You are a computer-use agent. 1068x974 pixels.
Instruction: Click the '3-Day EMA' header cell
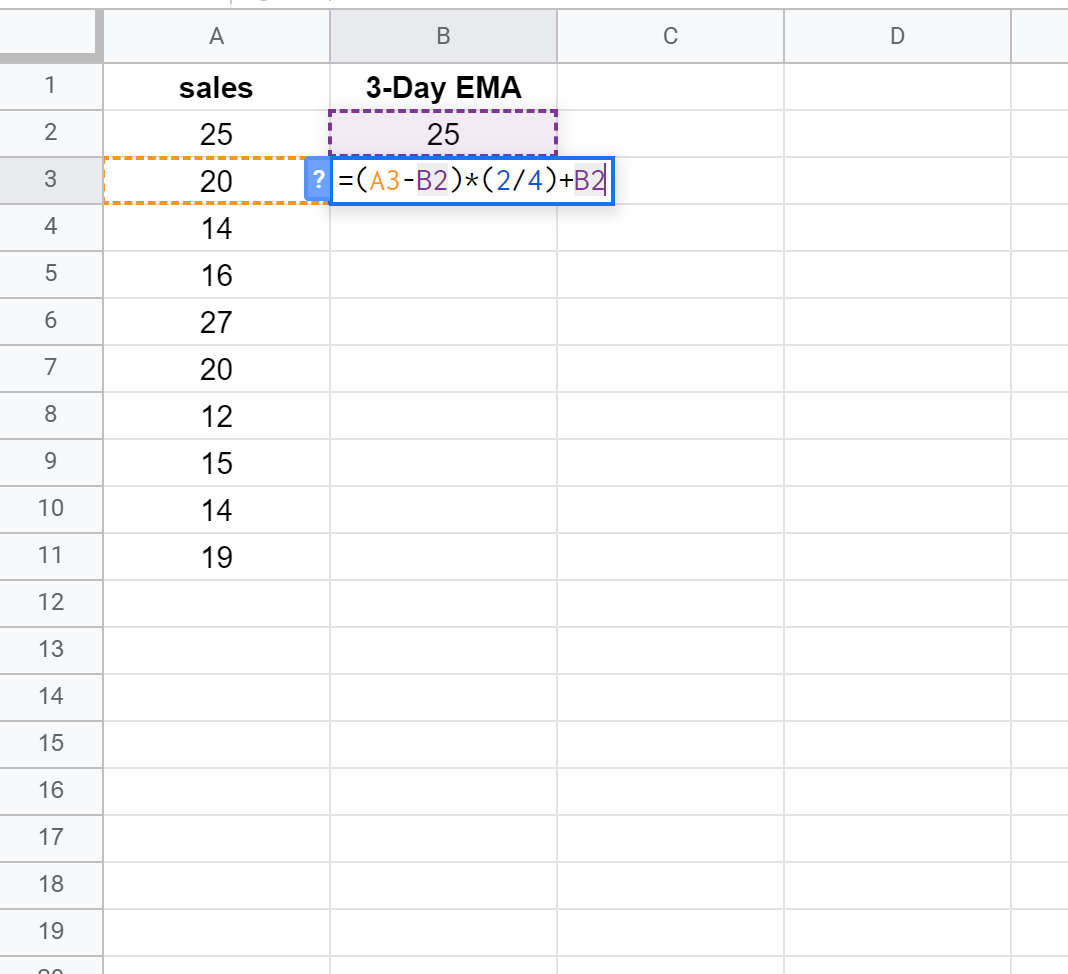point(443,87)
